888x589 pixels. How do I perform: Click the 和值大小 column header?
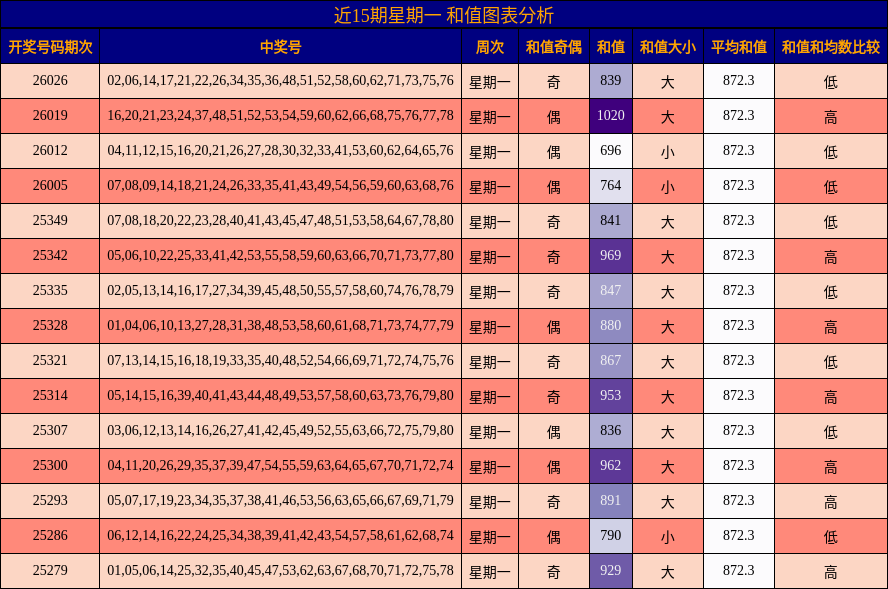coord(671,44)
